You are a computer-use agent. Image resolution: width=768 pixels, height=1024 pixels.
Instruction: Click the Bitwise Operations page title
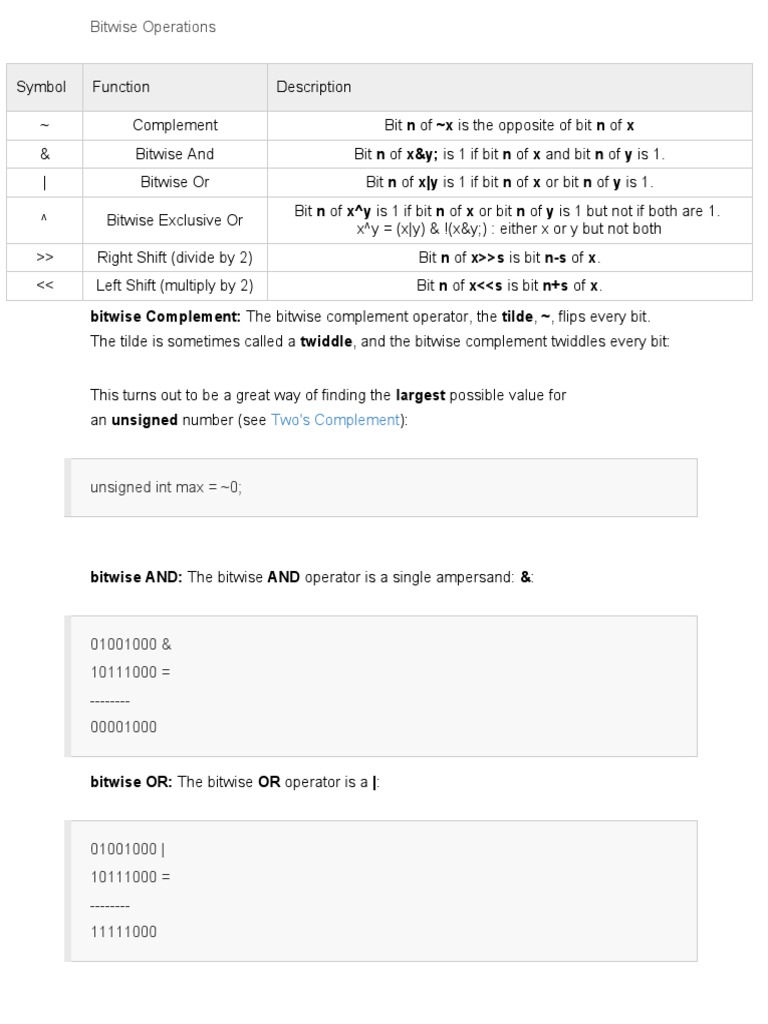pos(153,27)
